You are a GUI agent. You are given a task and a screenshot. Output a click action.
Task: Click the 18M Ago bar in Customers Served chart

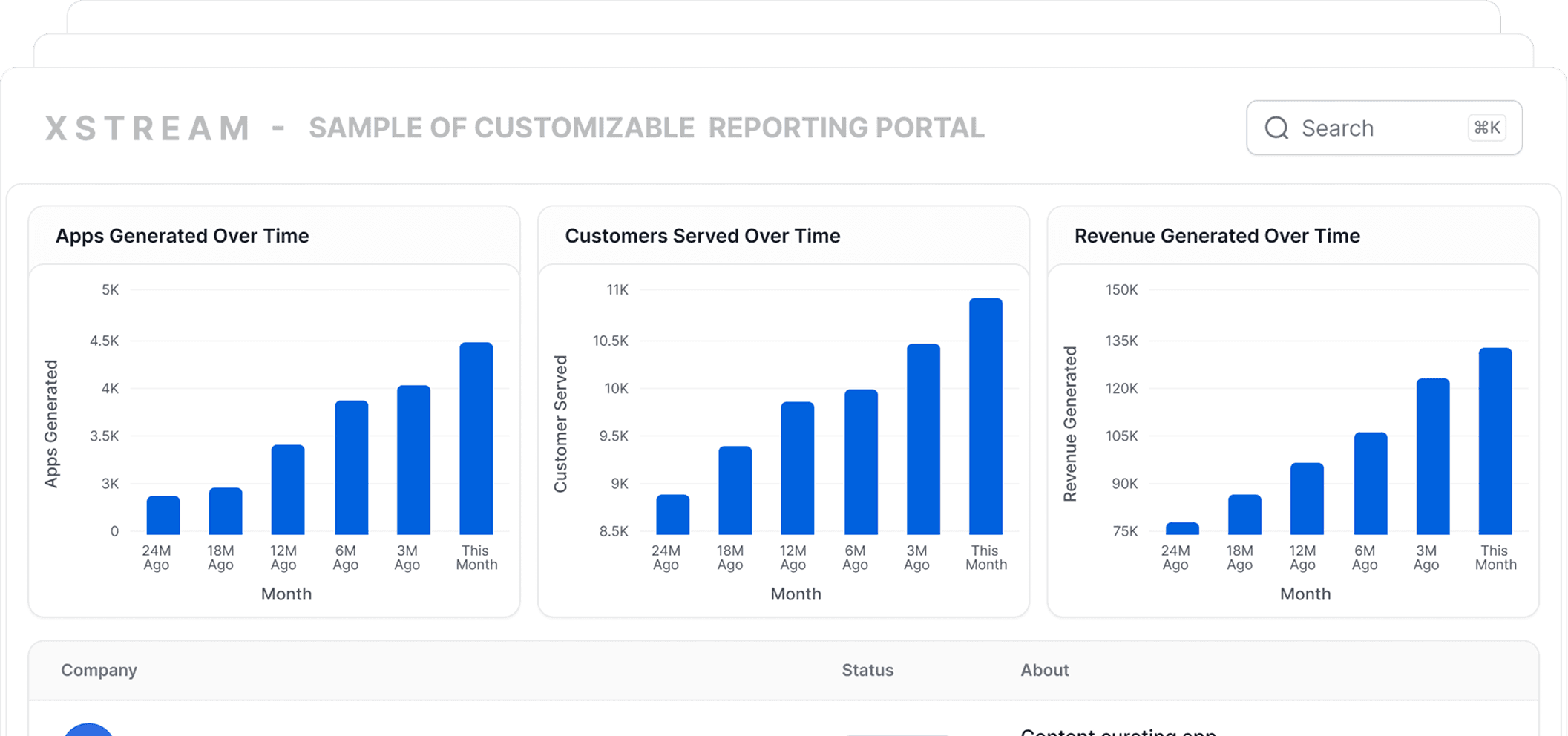735,490
